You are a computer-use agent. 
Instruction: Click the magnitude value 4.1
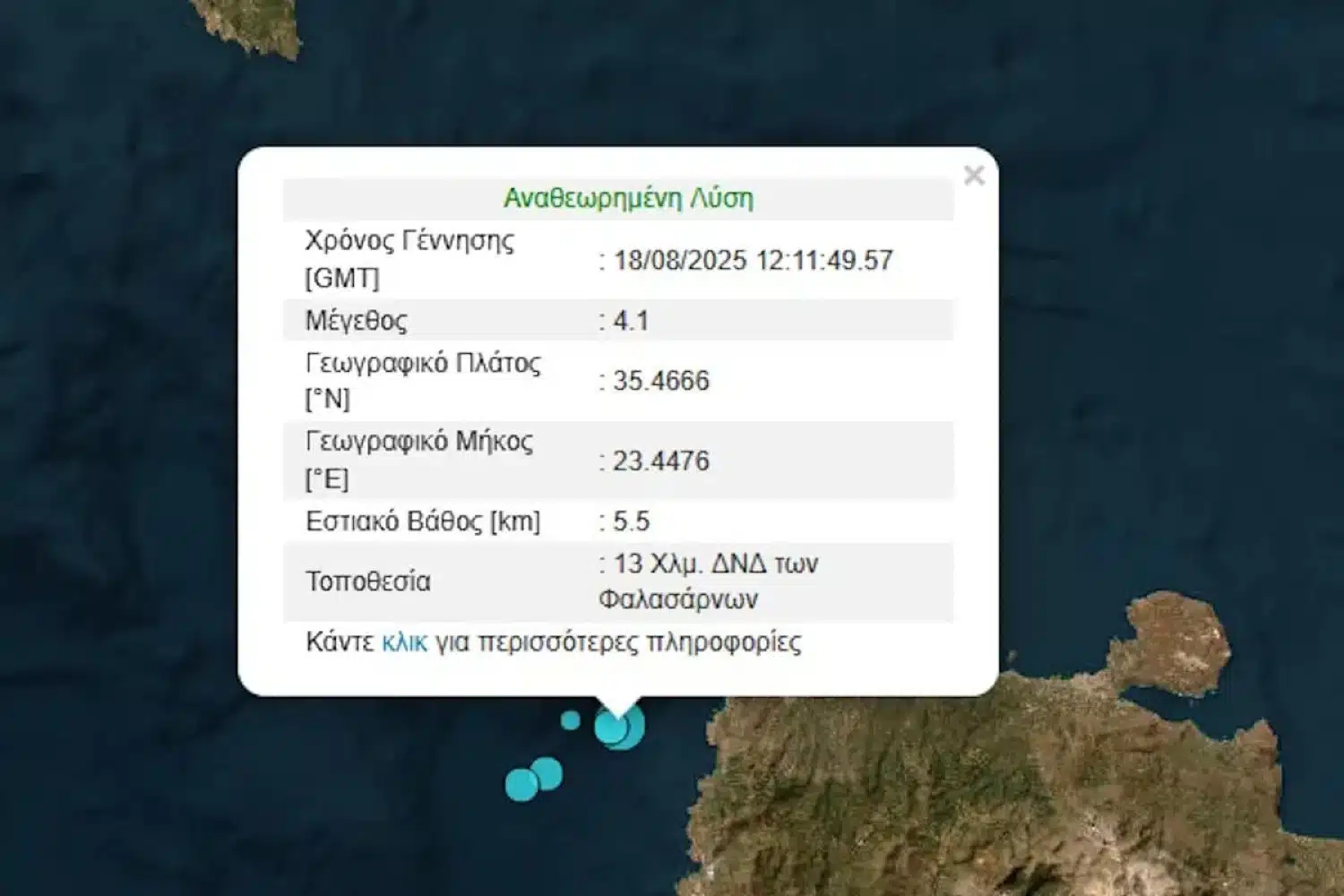[x=630, y=321]
